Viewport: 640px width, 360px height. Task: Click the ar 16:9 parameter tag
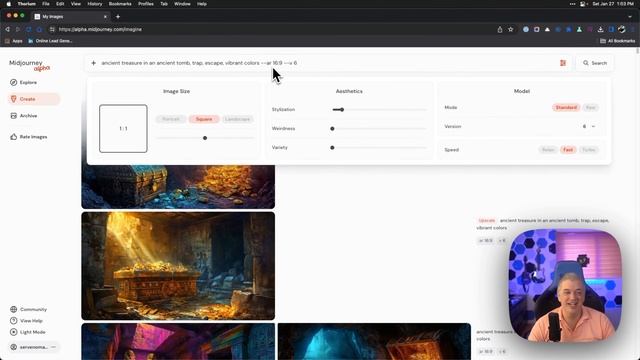(x=485, y=241)
